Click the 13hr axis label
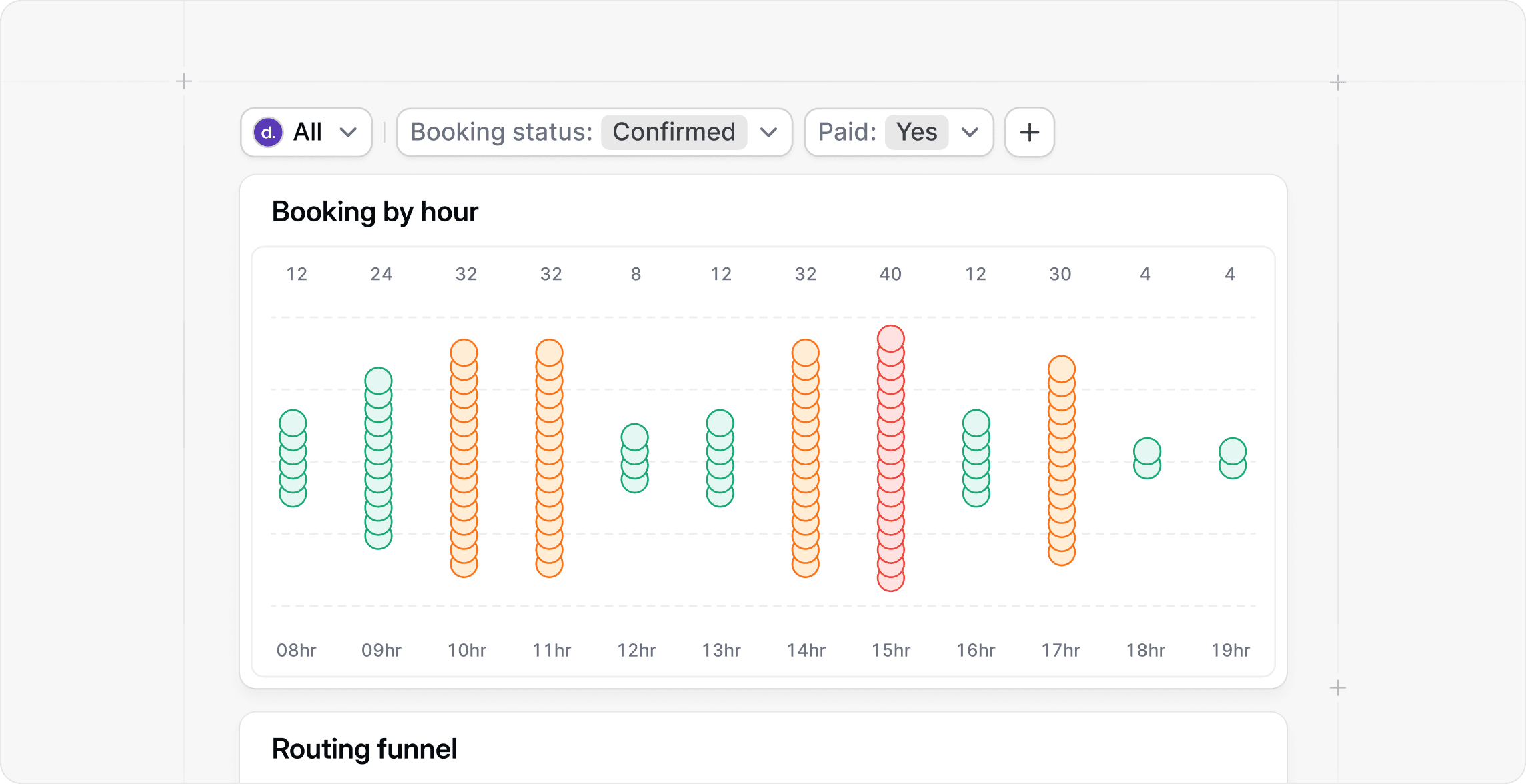 coord(721,650)
